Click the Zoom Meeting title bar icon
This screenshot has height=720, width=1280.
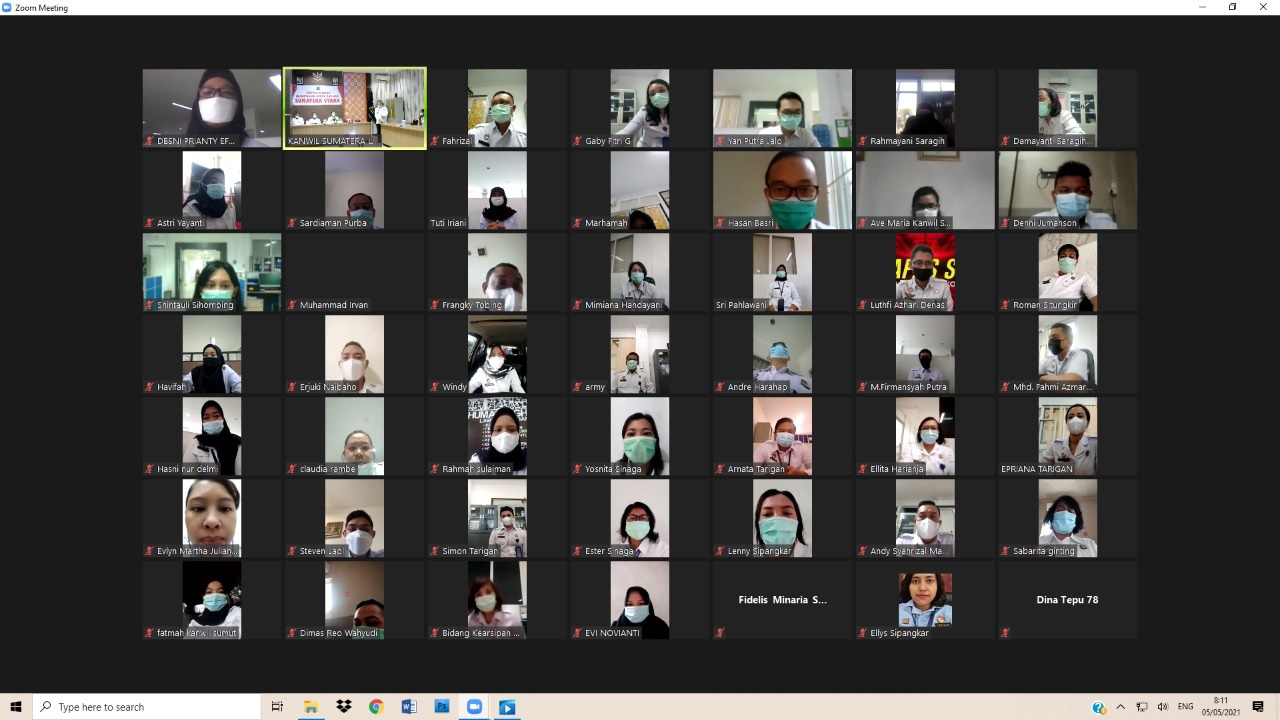tap(7, 7)
